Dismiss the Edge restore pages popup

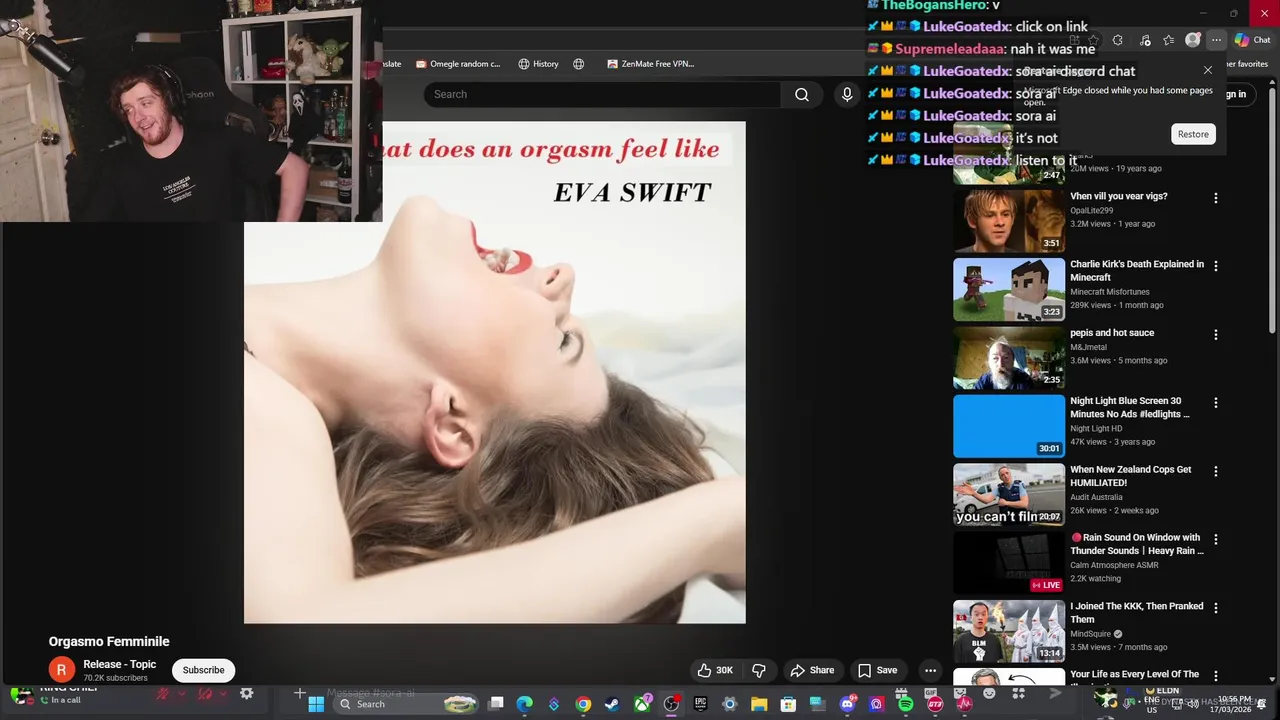click(1208, 70)
